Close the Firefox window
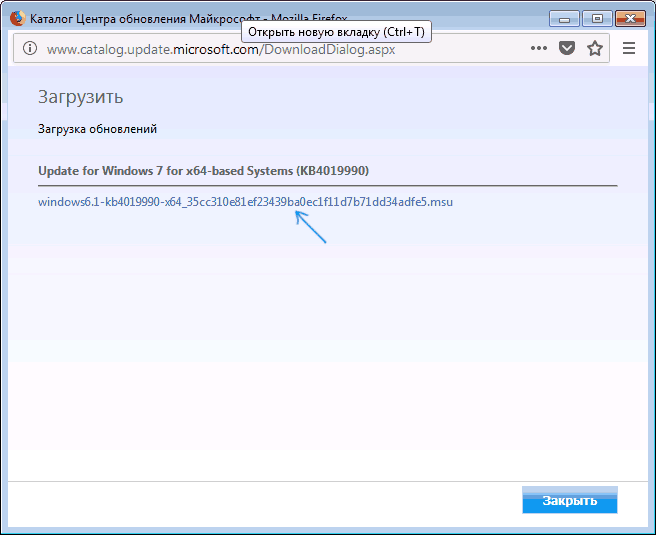Image resolution: width=656 pixels, height=535 pixels. tap(630, 19)
